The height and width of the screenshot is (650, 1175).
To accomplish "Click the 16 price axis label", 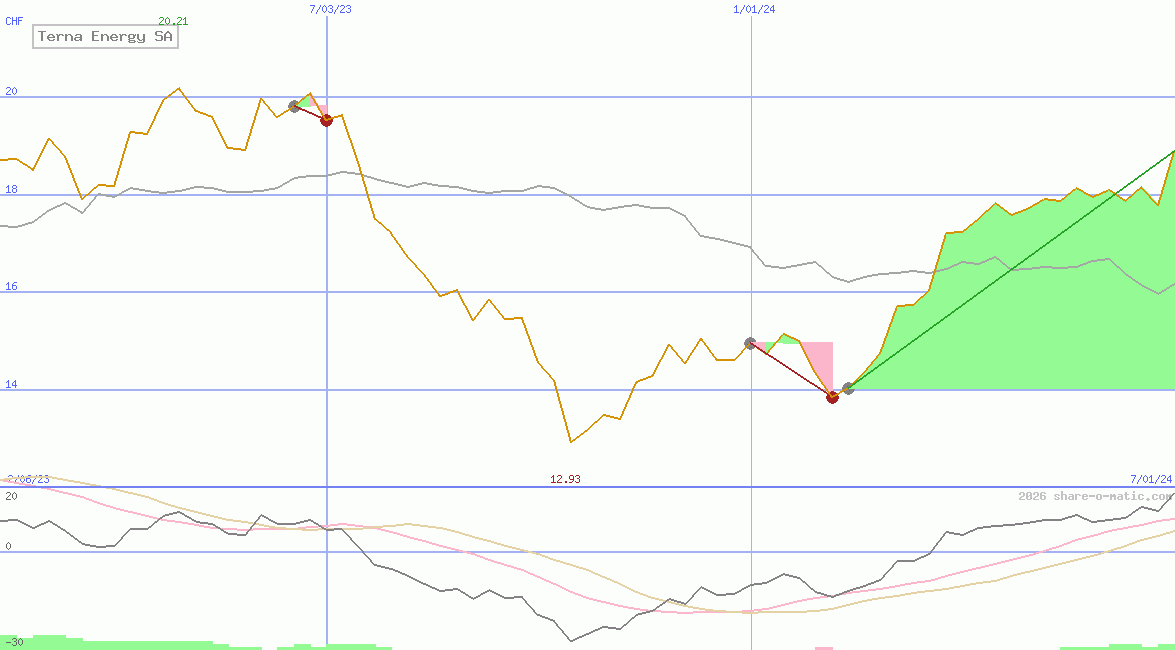I will tap(12, 286).
